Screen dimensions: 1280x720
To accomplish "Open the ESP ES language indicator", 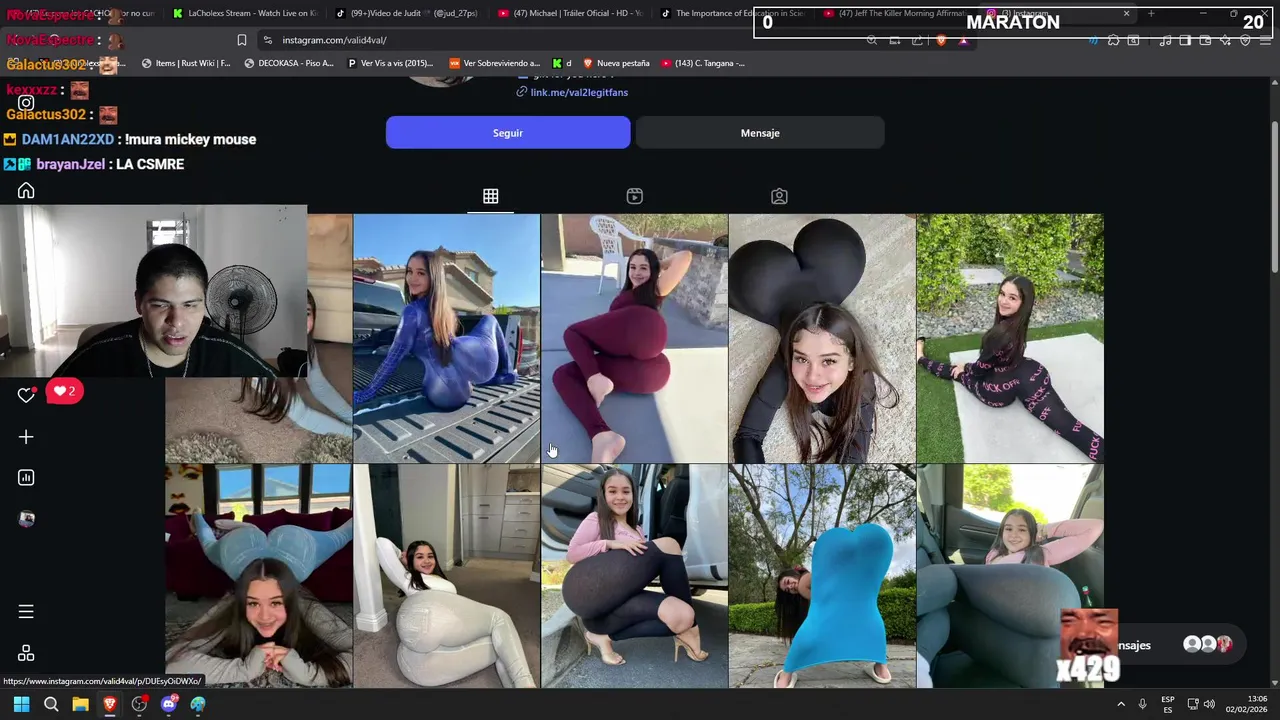I will point(1168,704).
